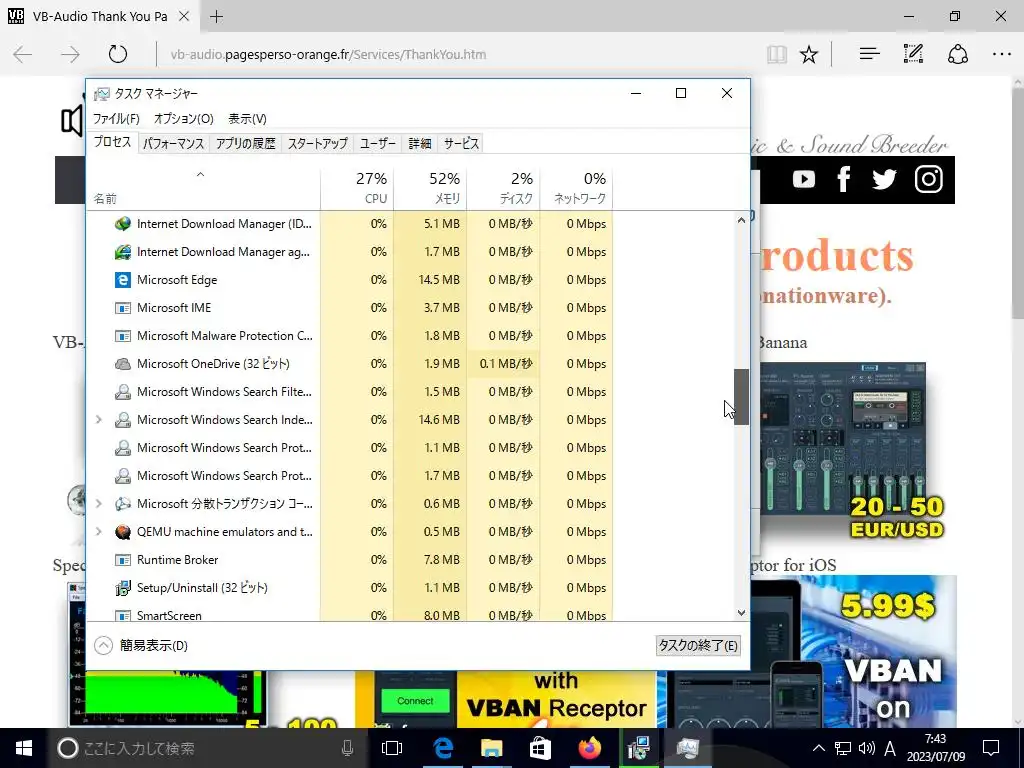Open new tab in Edge
Viewport: 1024px width, 768px height.
click(217, 17)
